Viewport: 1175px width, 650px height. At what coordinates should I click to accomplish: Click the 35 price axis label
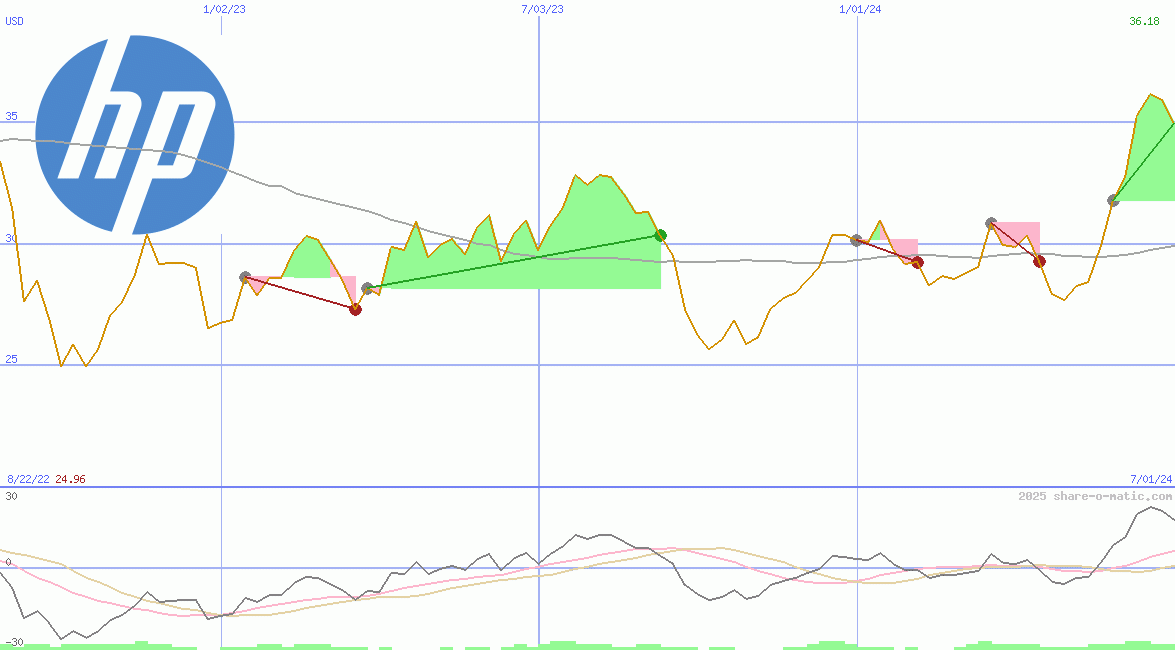pyautogui.click(x=11, y=116)
